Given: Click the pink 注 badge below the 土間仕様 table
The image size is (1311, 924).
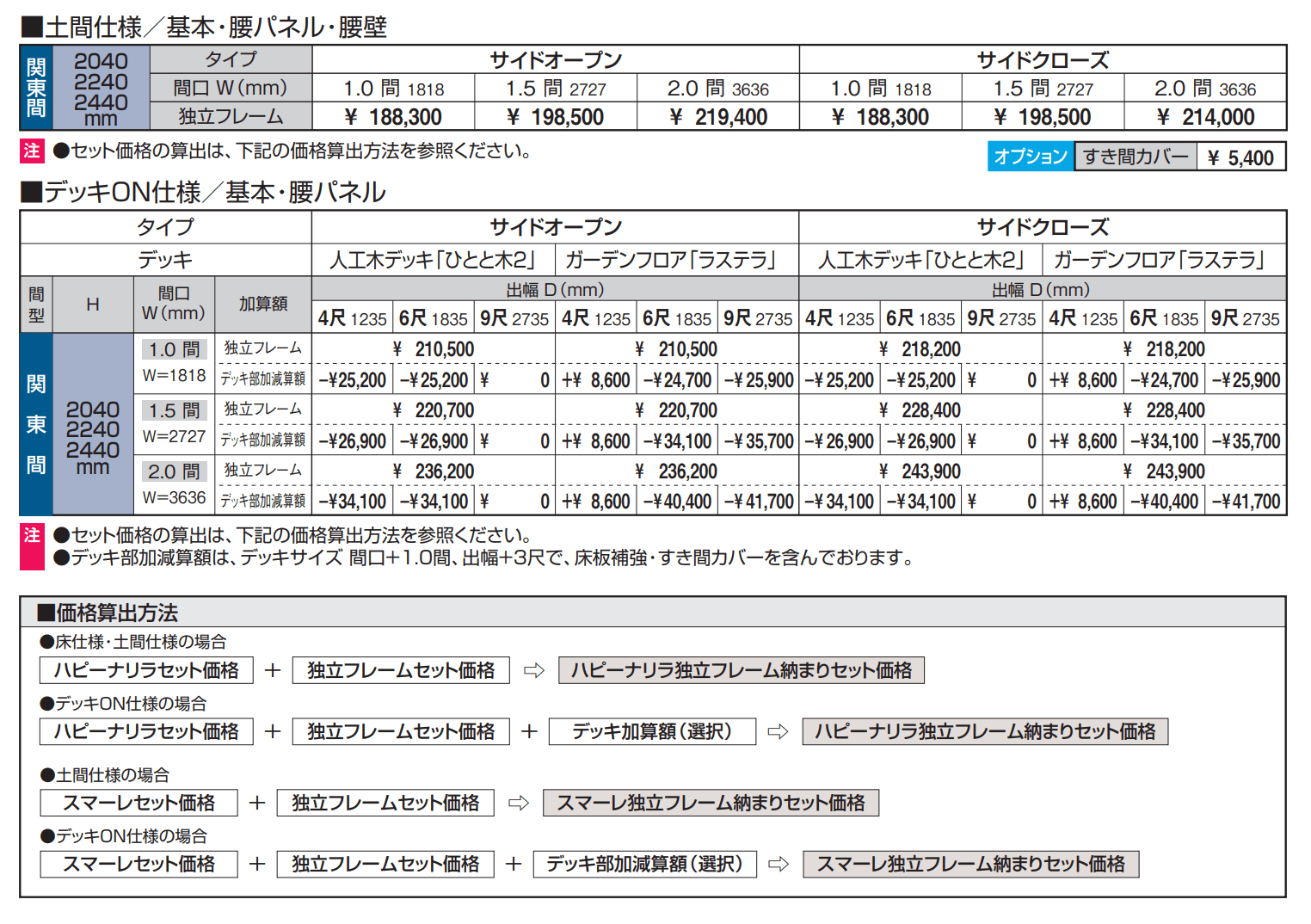Looking at the screenshot, I should tap(32, 151).
